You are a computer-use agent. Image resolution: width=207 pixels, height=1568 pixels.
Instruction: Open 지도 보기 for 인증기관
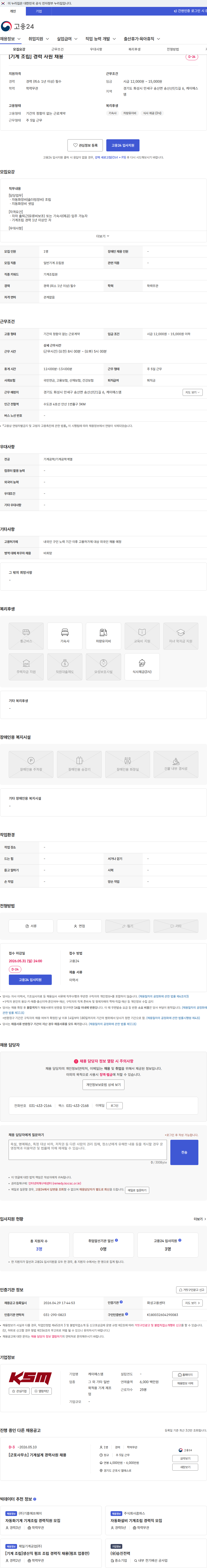pyautogui.click(x=192, y=1303)
